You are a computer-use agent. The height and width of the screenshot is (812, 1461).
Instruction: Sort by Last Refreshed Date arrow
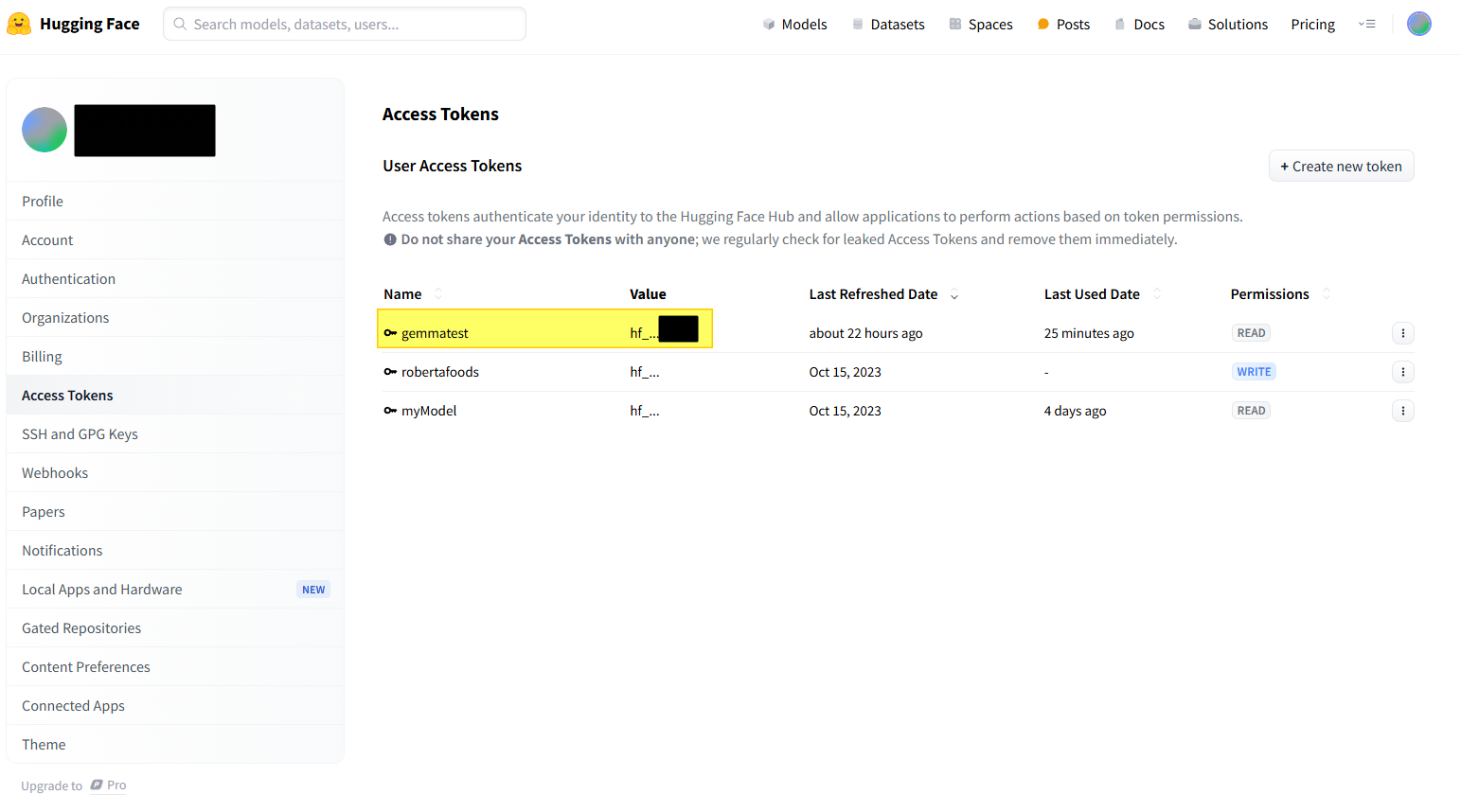(954, 295)
